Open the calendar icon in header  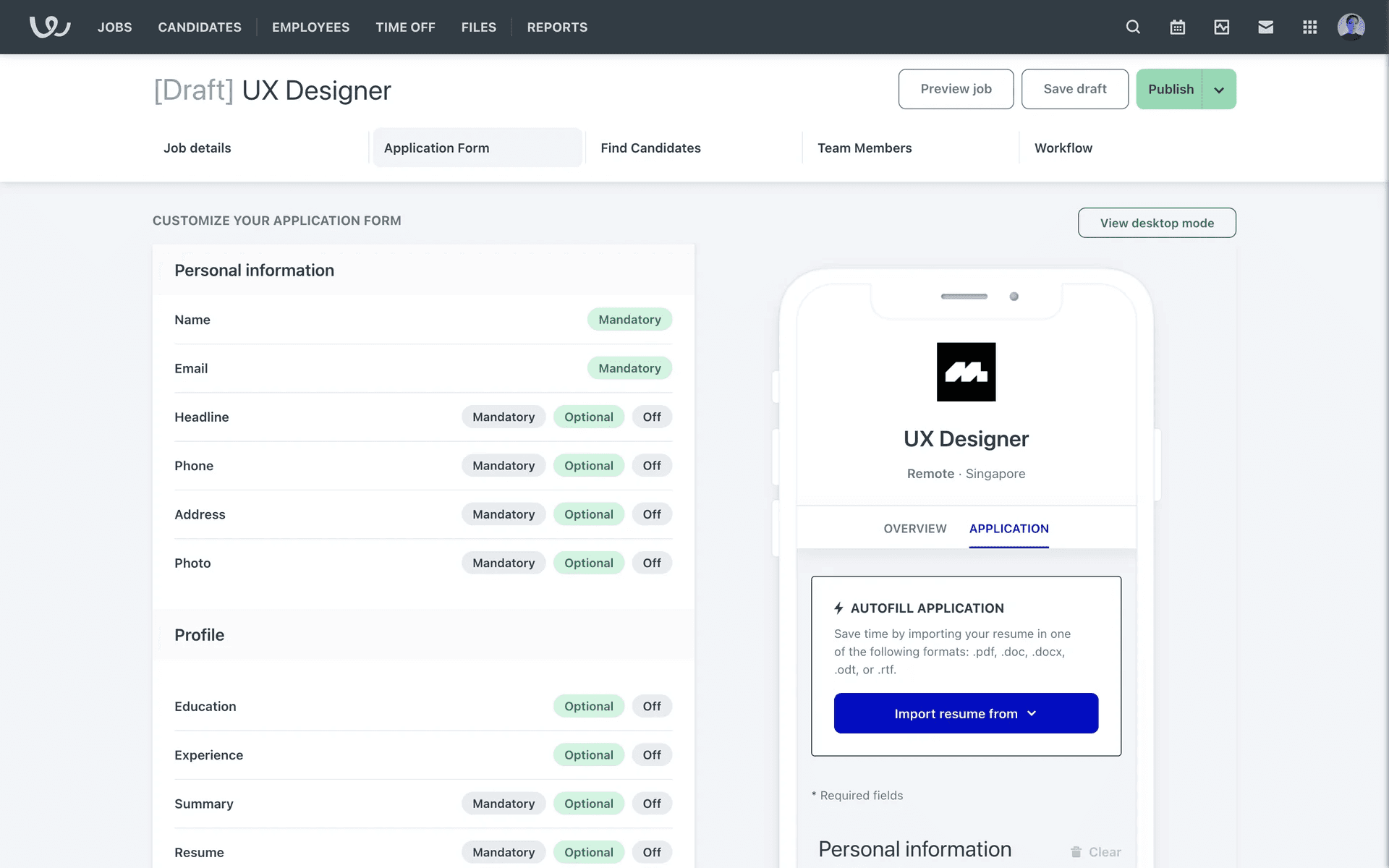point(1177,27)
